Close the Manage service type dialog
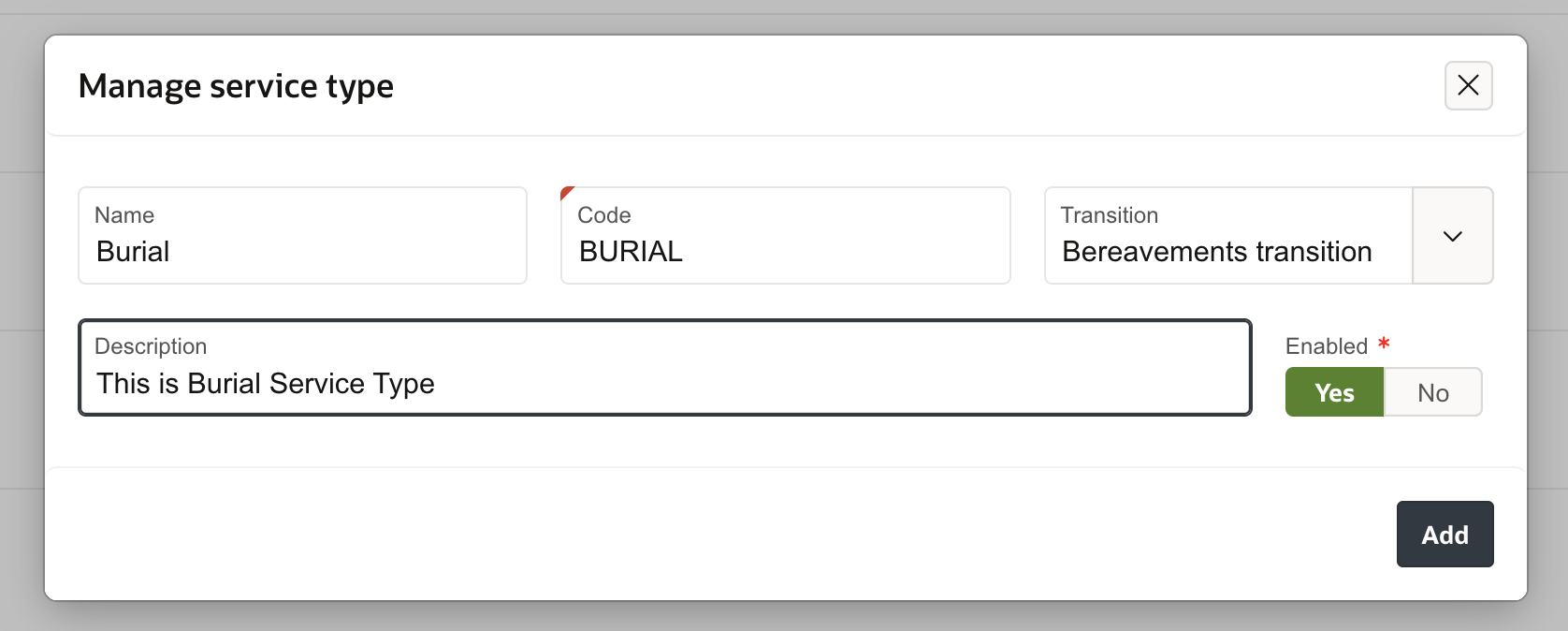Viewport: 1568px width, 631px height. click(x=1468, y=85)
